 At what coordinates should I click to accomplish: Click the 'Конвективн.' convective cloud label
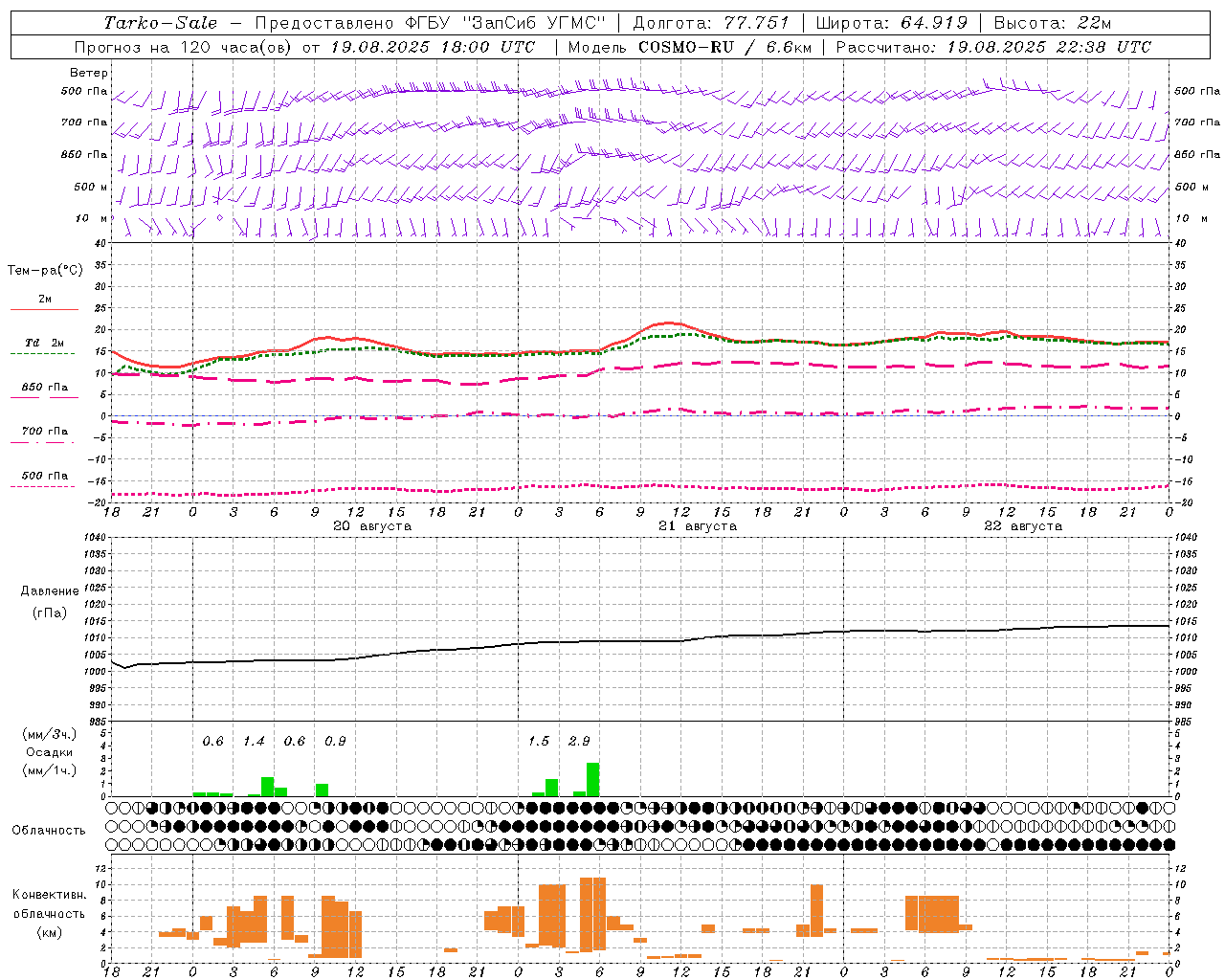[x=50, y=895]
